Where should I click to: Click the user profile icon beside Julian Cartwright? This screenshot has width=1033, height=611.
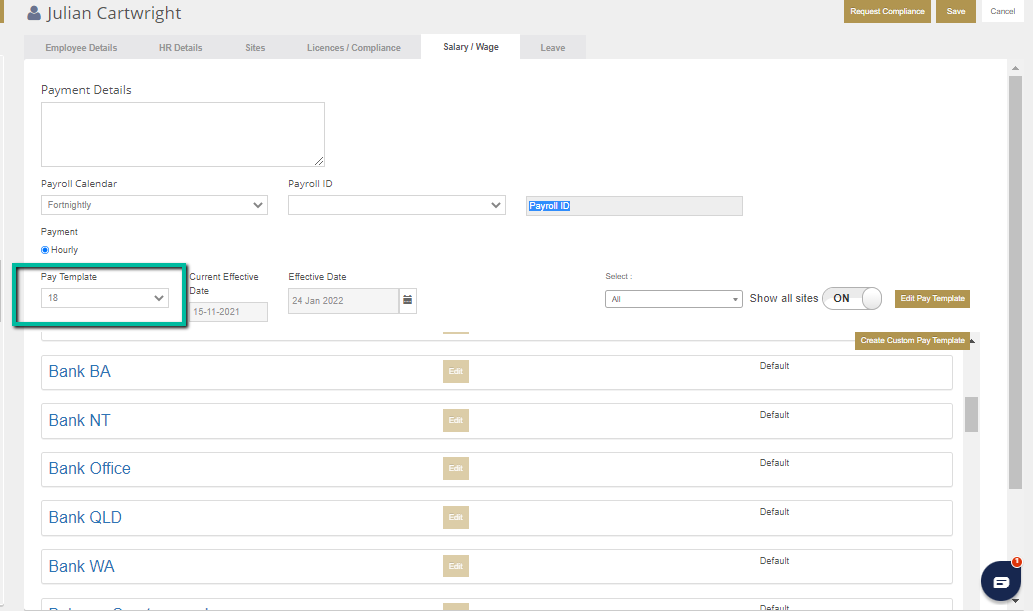click(x=34, y=13)
